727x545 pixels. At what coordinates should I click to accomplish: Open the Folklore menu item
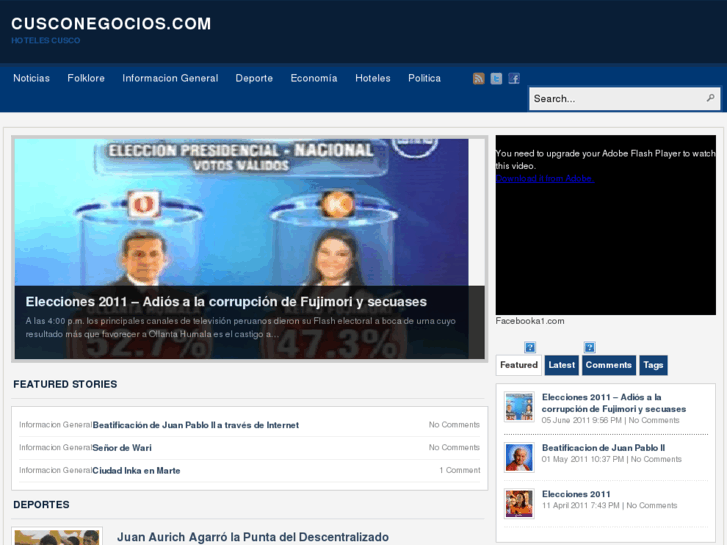coord(86,78)
